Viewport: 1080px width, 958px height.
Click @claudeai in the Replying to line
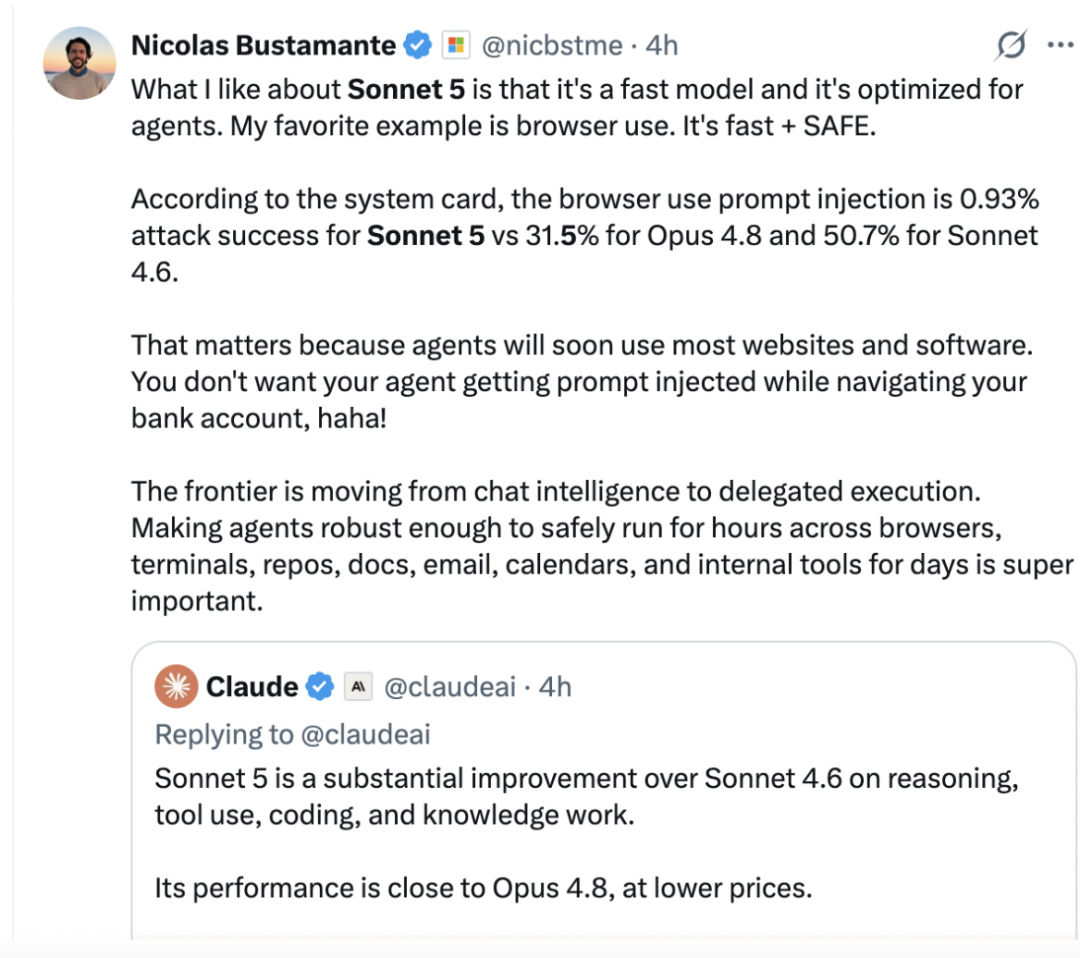[366, 734]
